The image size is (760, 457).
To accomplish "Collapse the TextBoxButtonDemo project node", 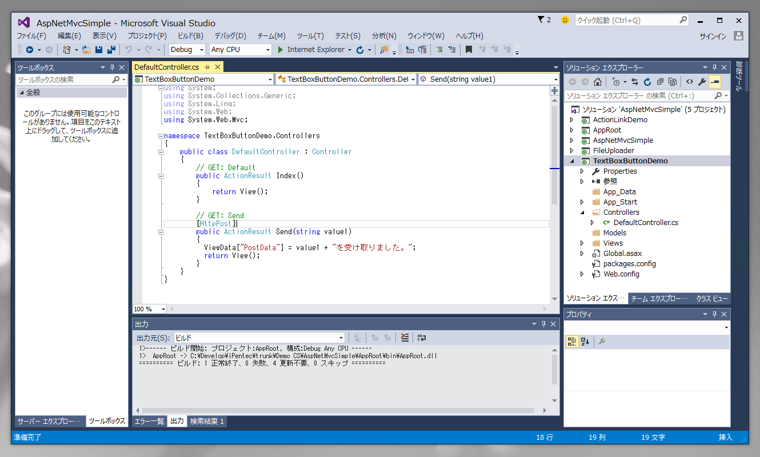I will point(571,161).
